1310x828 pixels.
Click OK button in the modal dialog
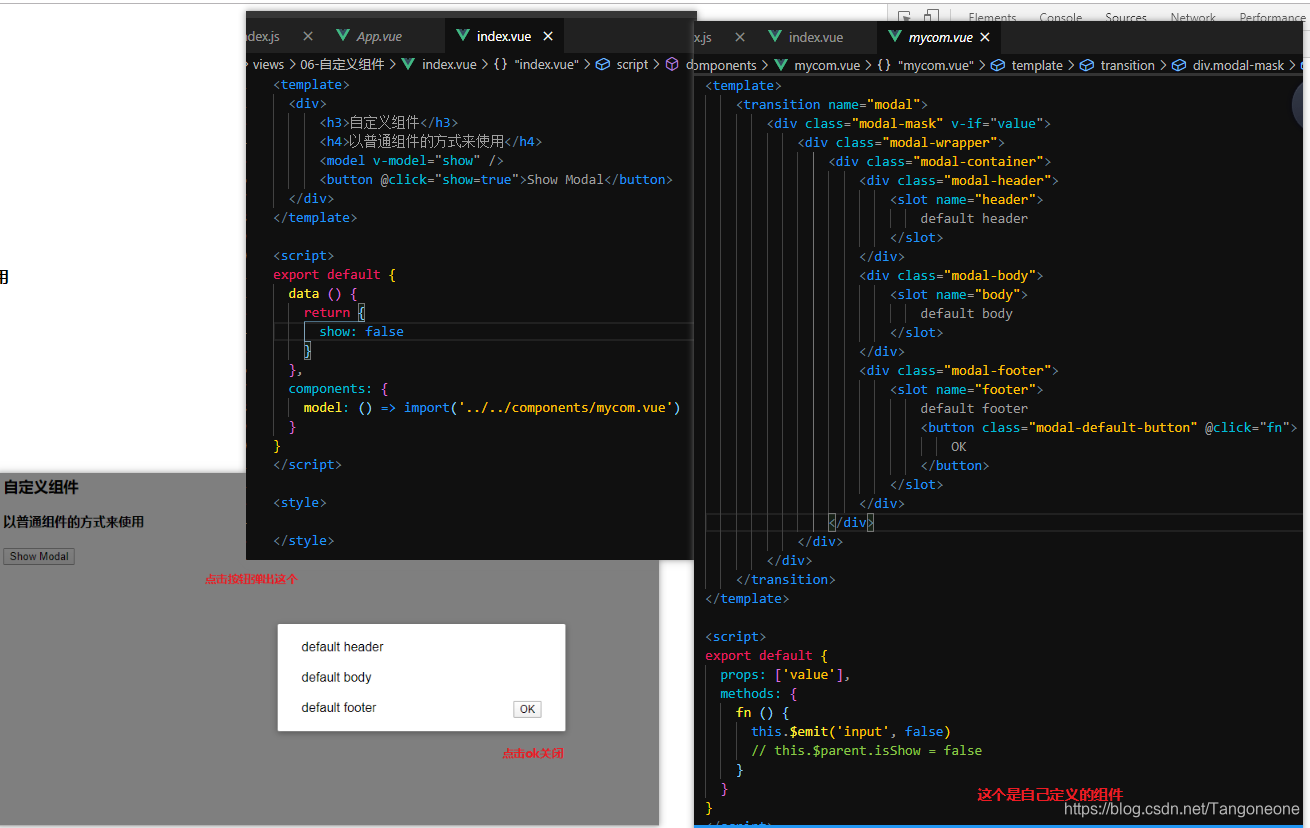[527, 709]
